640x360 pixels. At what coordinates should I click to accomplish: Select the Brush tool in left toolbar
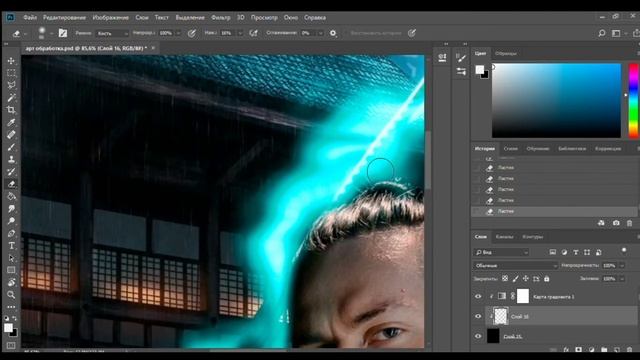11,147
